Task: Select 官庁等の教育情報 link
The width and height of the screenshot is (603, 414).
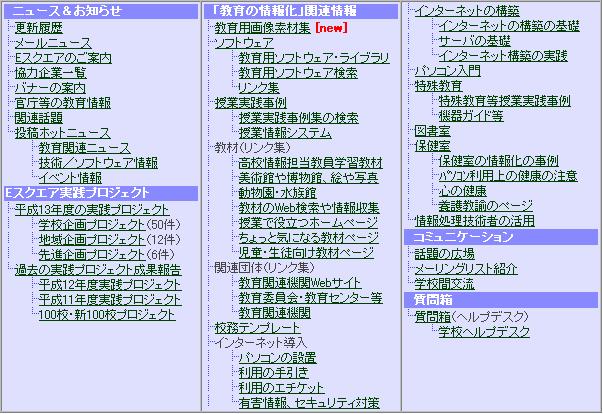Action: 62,102
